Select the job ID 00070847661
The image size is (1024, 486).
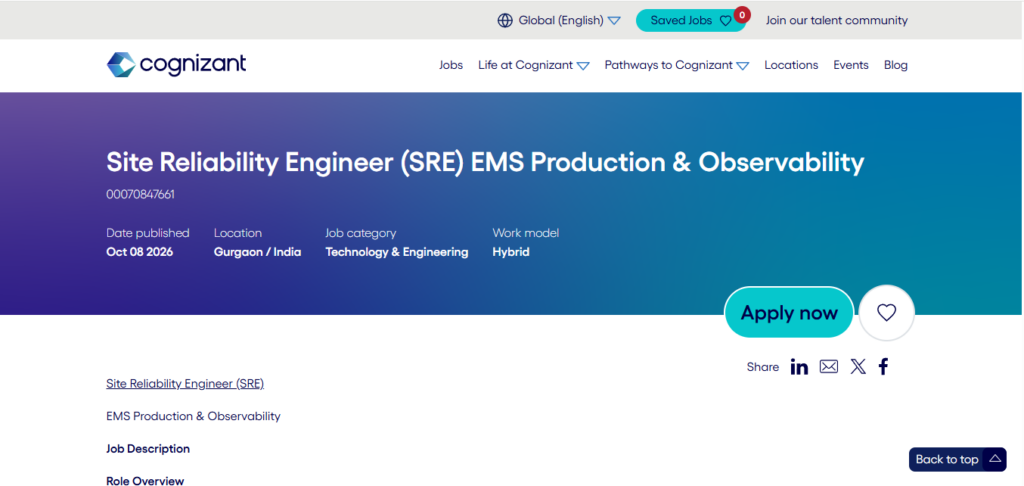coord(140,194)
